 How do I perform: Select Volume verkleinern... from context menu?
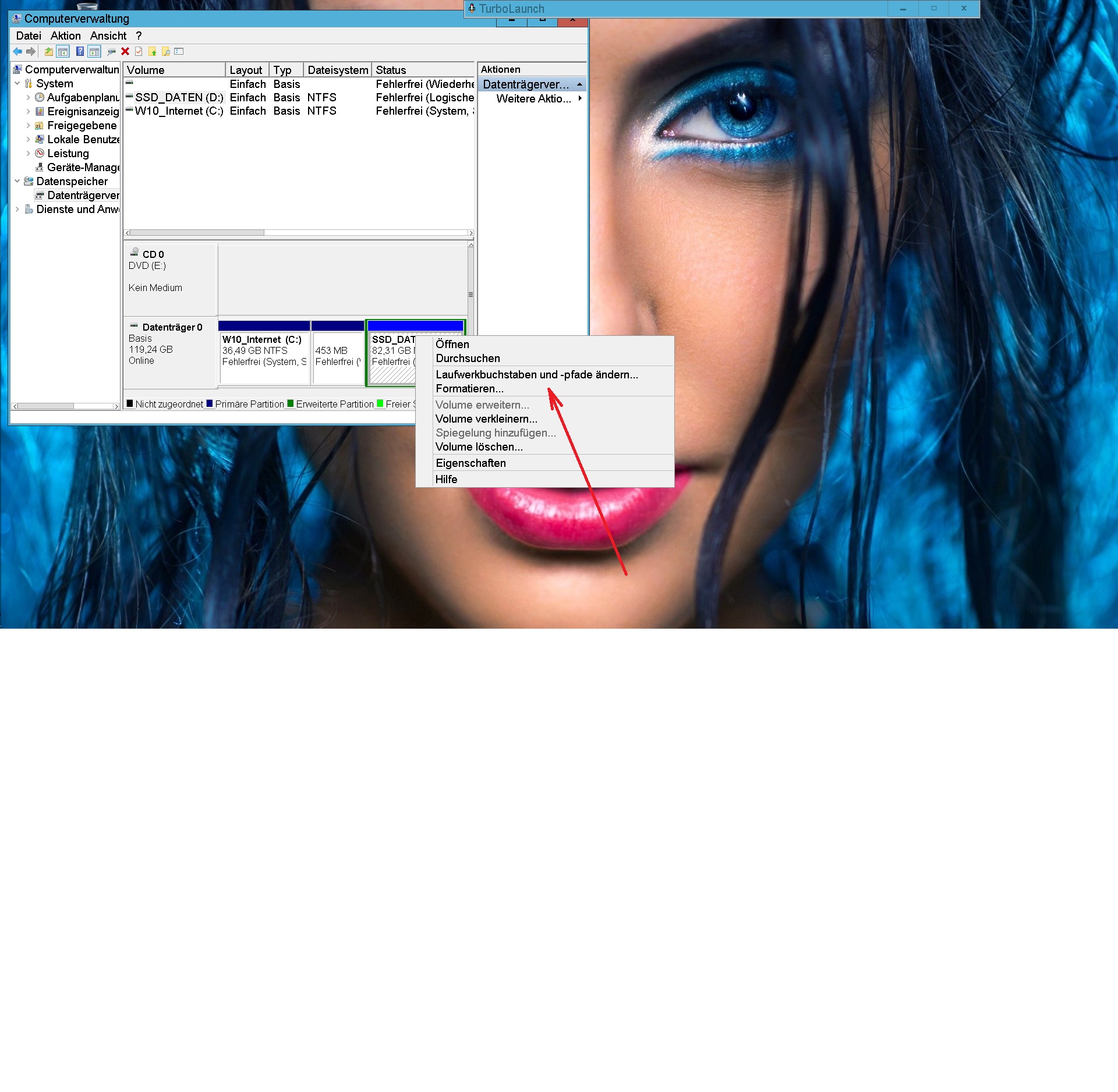[x=486, y=419]
